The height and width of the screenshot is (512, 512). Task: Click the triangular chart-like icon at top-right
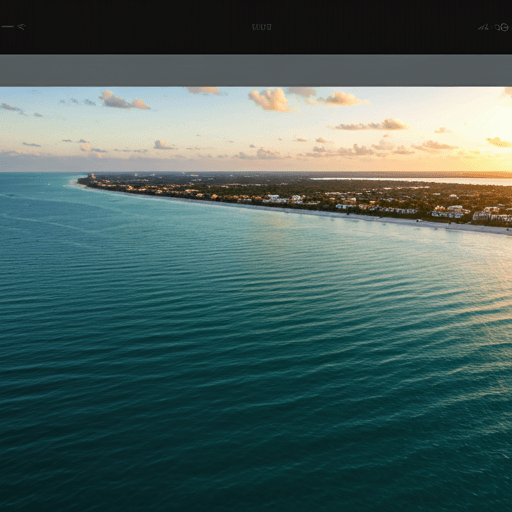pyautogui.click(x=483, y=27)
